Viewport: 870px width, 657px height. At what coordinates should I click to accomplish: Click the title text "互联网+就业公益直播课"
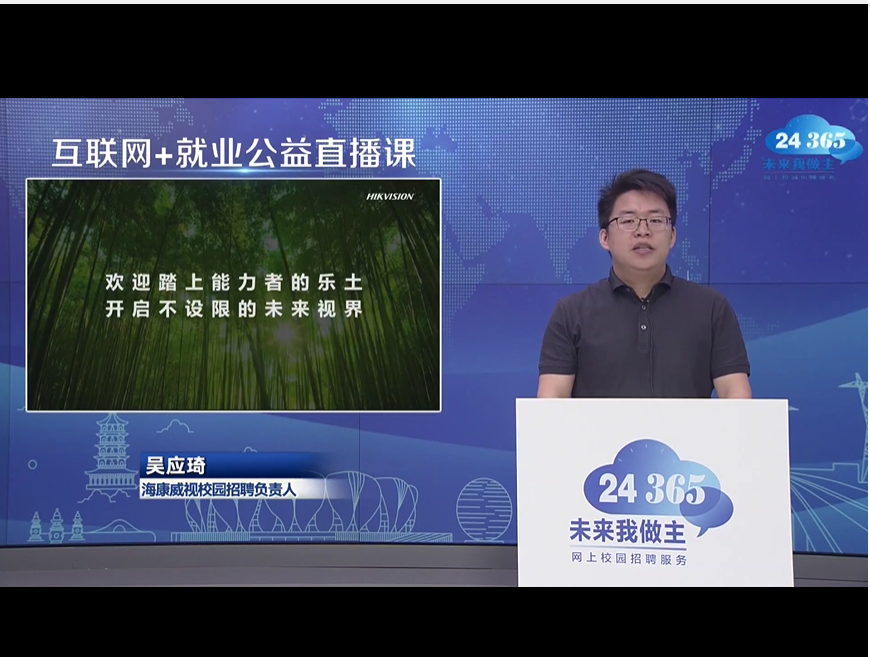234,153
